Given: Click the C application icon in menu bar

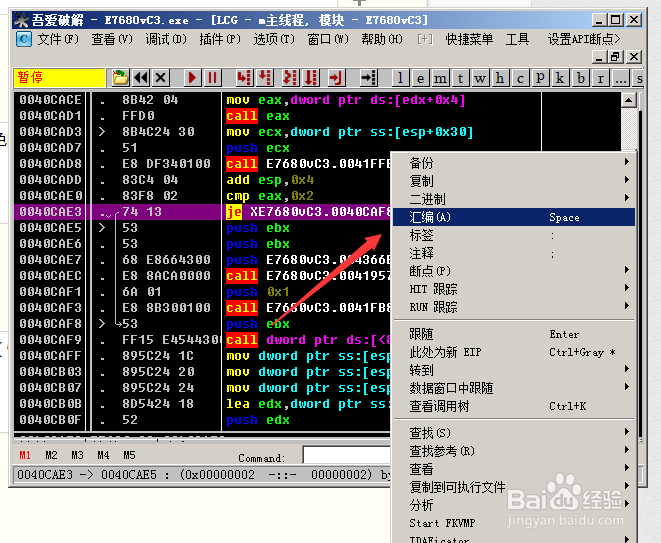Looking at the screenshot, I should pos(24,39).
